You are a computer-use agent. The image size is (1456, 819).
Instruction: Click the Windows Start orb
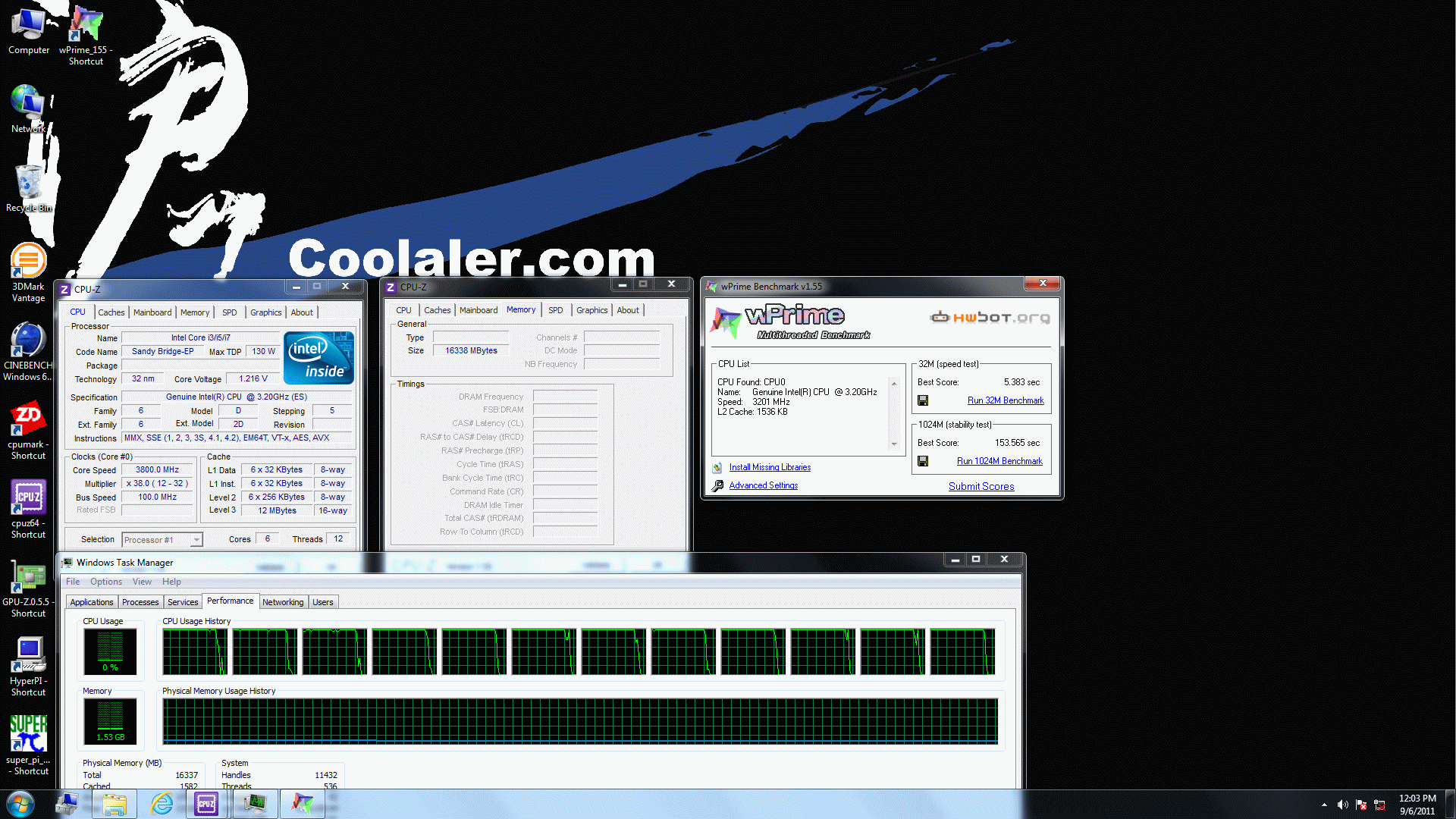click(20, 804)
